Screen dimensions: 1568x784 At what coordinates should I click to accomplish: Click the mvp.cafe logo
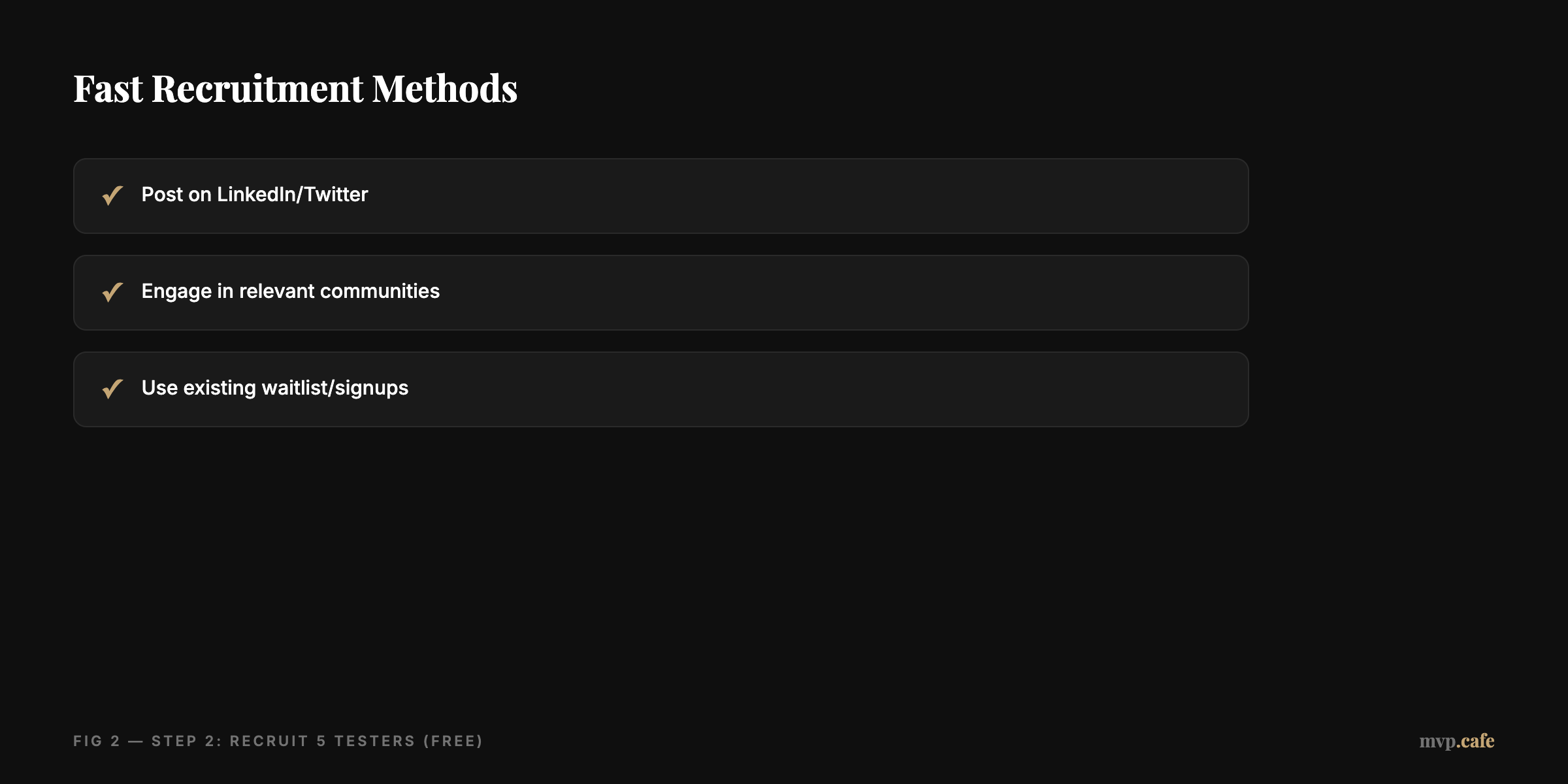click(x=1456, y=741)
